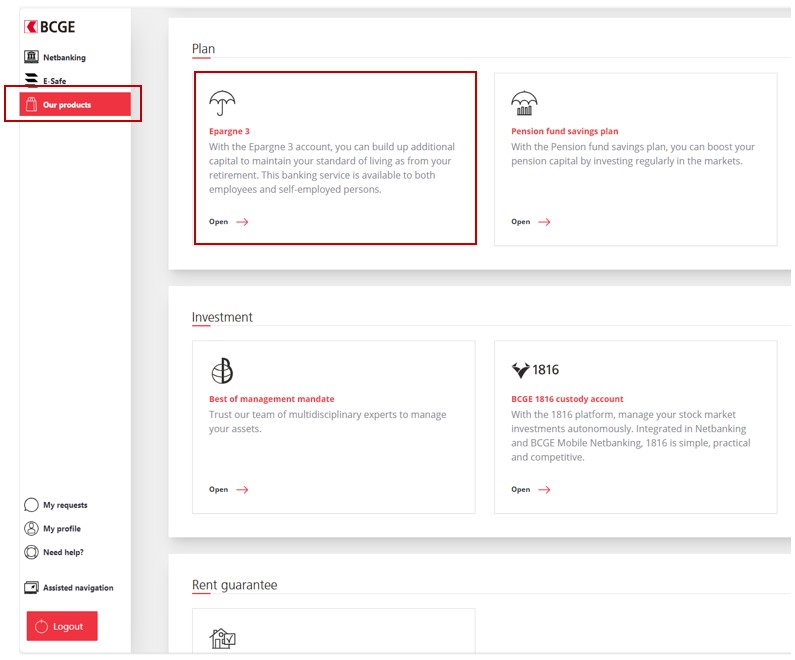Click arrow beside 1816 custody account Open
795x660 pixels.
544,489
